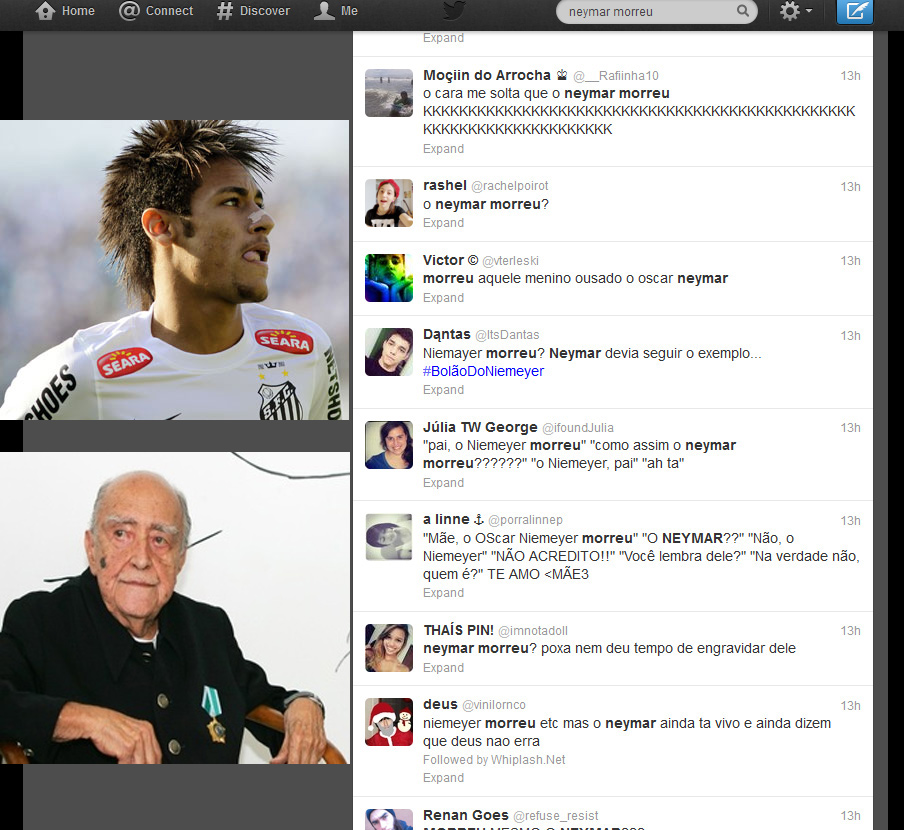Compose a new tweet
The image size is (904, 830).
tap(854, 12)
